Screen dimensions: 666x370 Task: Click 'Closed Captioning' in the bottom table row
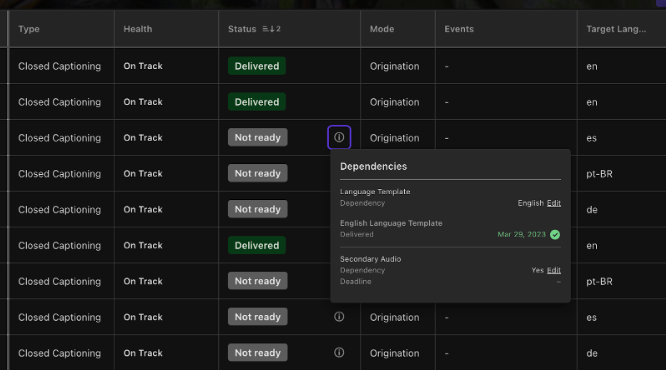click(59, 353)
